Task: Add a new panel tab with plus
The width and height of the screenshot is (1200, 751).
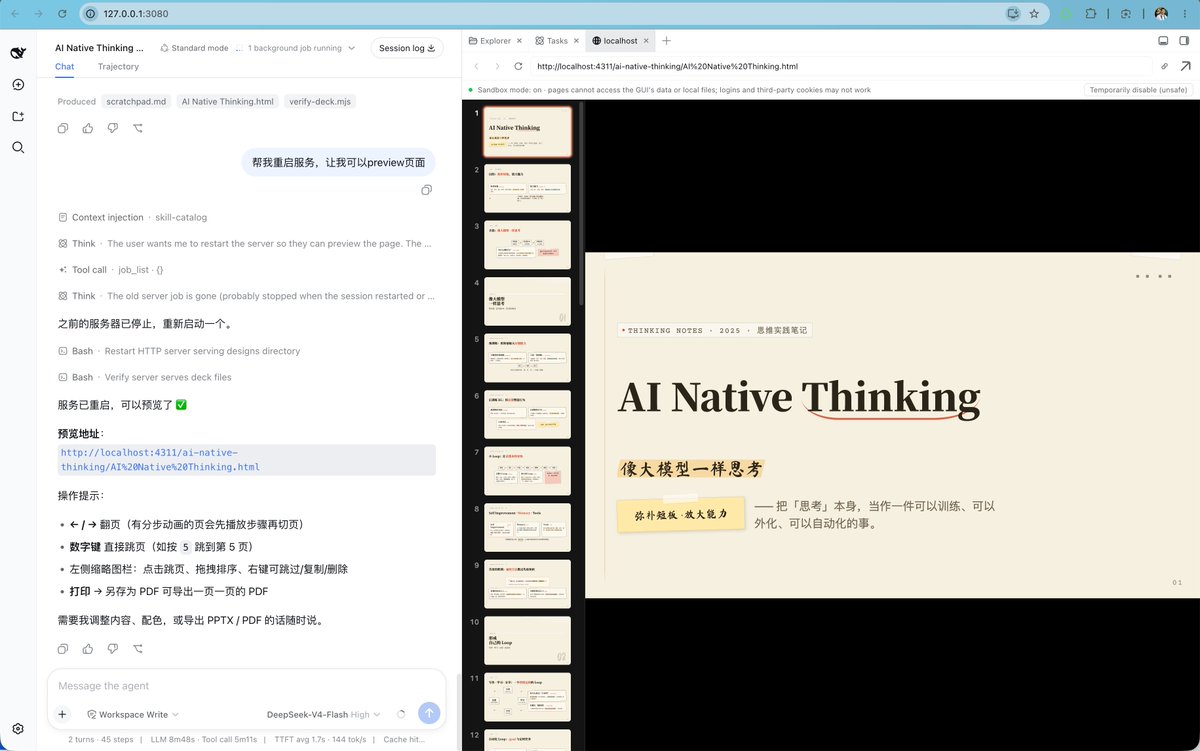Action: point(667,41)
